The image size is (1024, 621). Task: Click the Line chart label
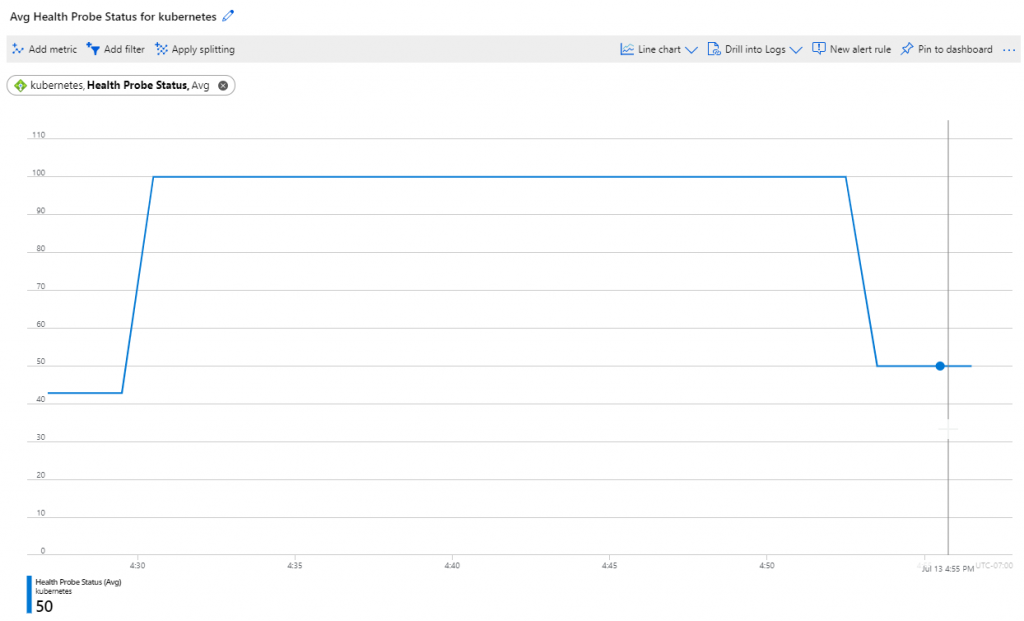(659, 49)
